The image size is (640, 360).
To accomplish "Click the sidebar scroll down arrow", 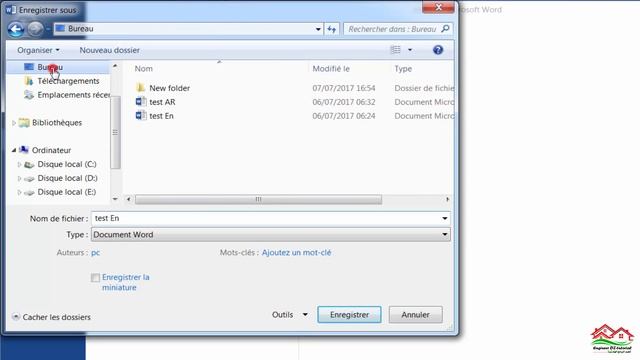I will [115, 199].
